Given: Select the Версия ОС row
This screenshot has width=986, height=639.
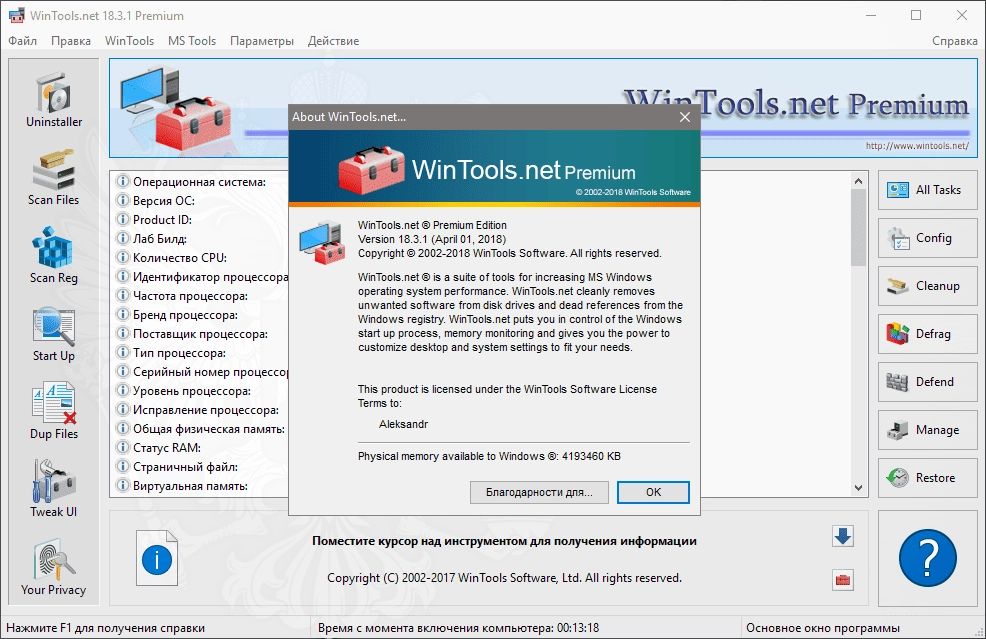Looking at the screenshot, I should 200,201.
